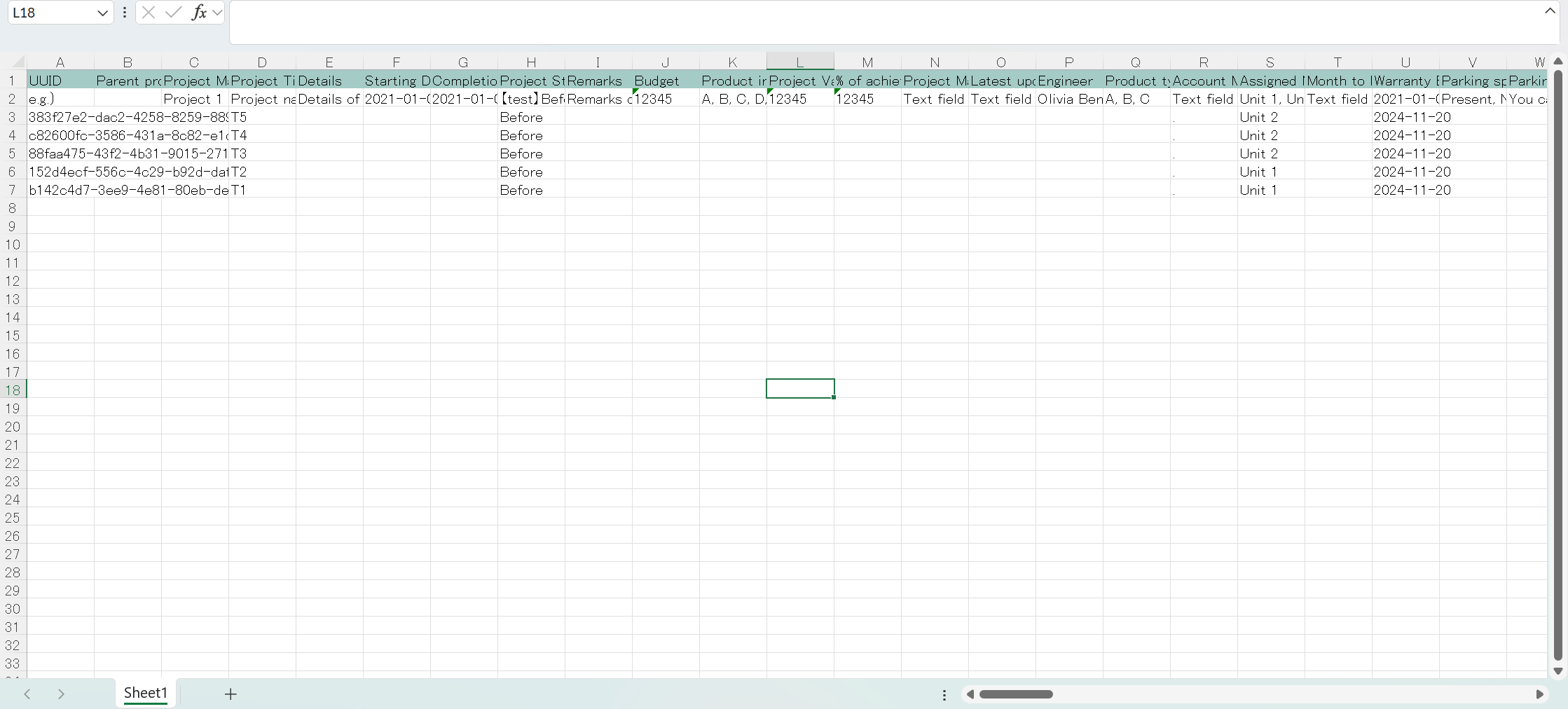Add a new sheet with plus icon
1568x709 pixels.
[231, 694]
